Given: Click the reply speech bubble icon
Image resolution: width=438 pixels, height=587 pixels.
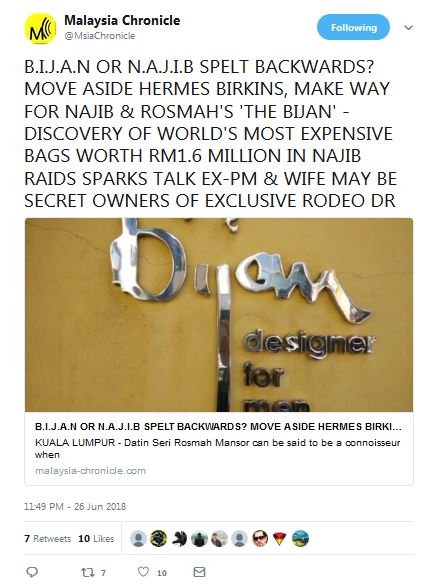Looking at the screenshot, I should [x=32, y=572].
